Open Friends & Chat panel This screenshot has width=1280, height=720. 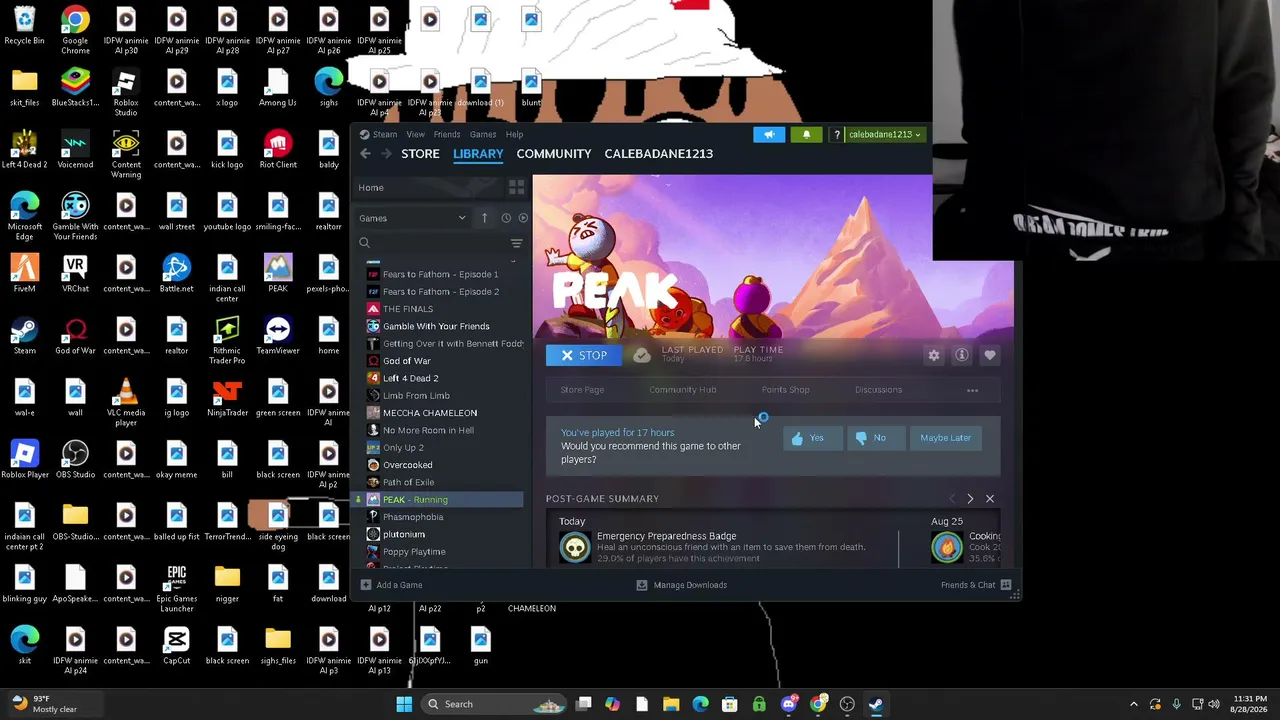[x=976, y=585]
